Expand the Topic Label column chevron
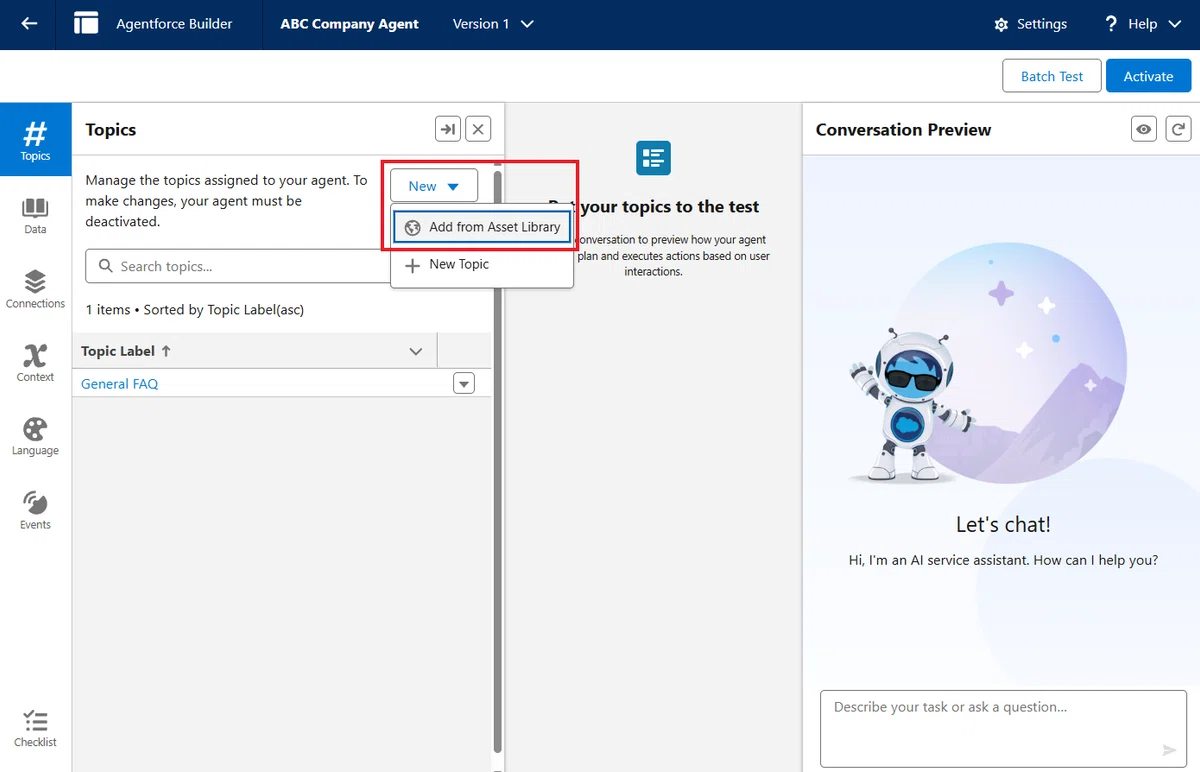This screenshot has width=1200, height=772. [417, 351]
